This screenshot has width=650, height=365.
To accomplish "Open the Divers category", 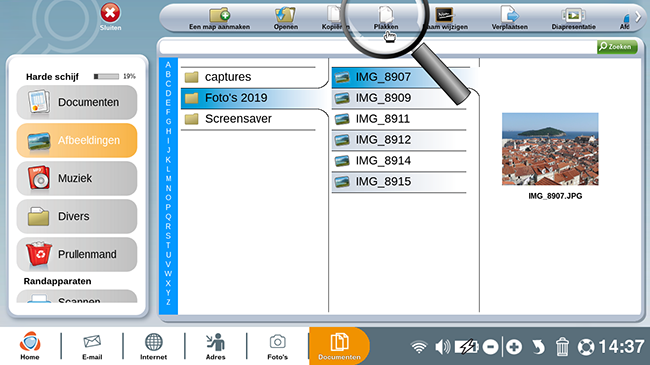I will coord(77,217).
